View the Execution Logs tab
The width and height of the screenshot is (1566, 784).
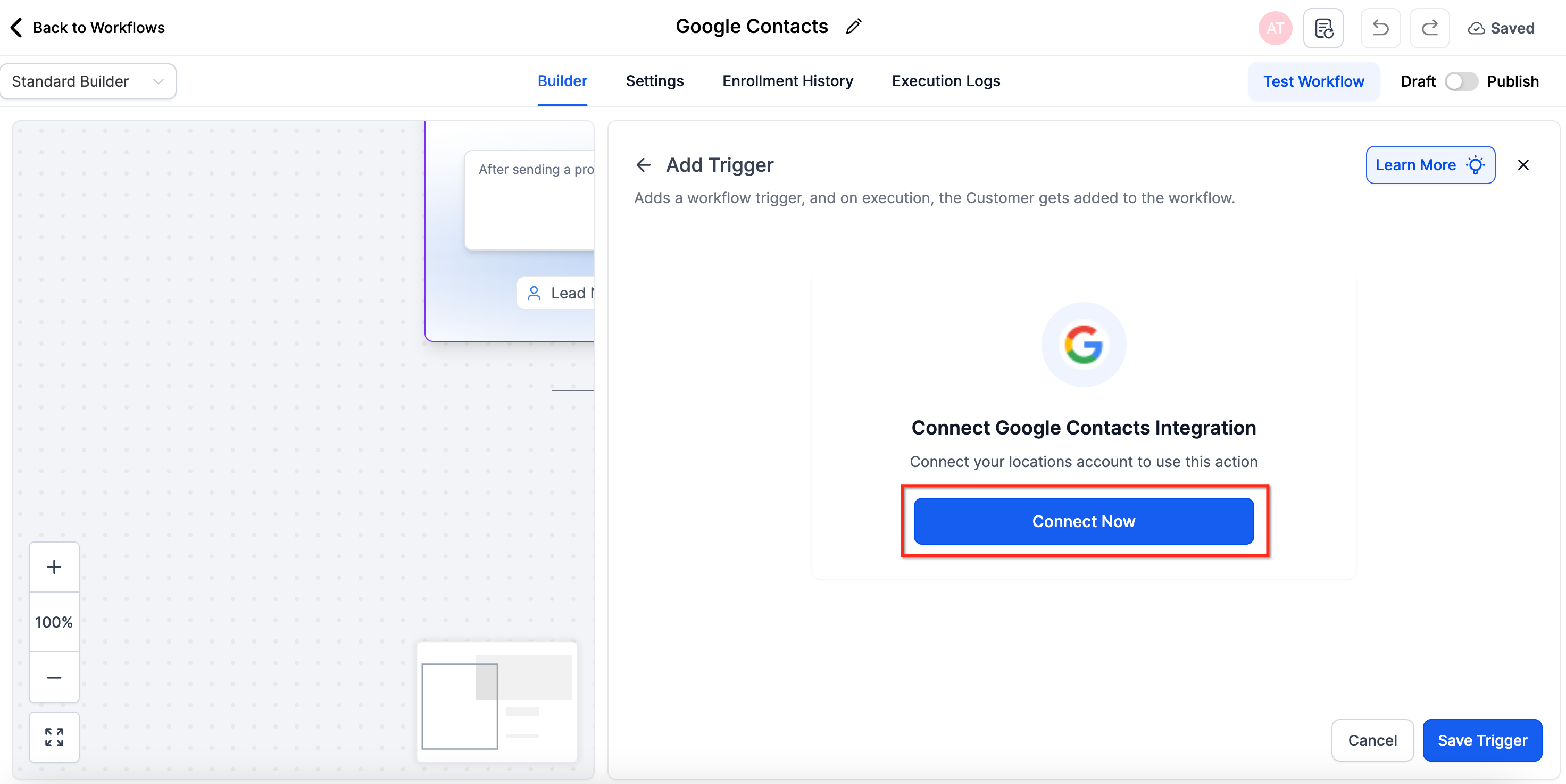point(945,81)
